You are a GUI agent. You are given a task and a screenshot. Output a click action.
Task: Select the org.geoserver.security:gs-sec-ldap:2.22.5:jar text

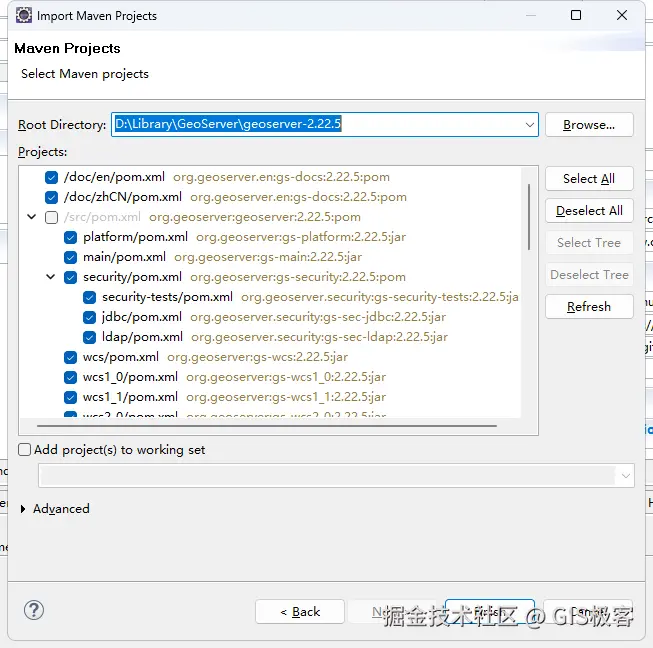pyautogui.click(x=319, y=337)
